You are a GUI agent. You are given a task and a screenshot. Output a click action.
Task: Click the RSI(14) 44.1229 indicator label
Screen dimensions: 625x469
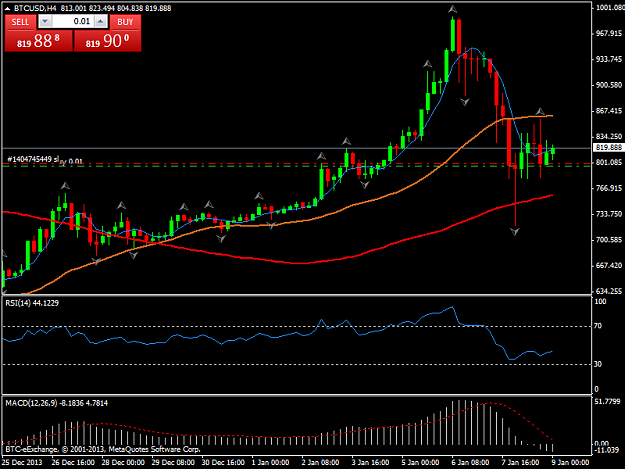click(32, 303)
